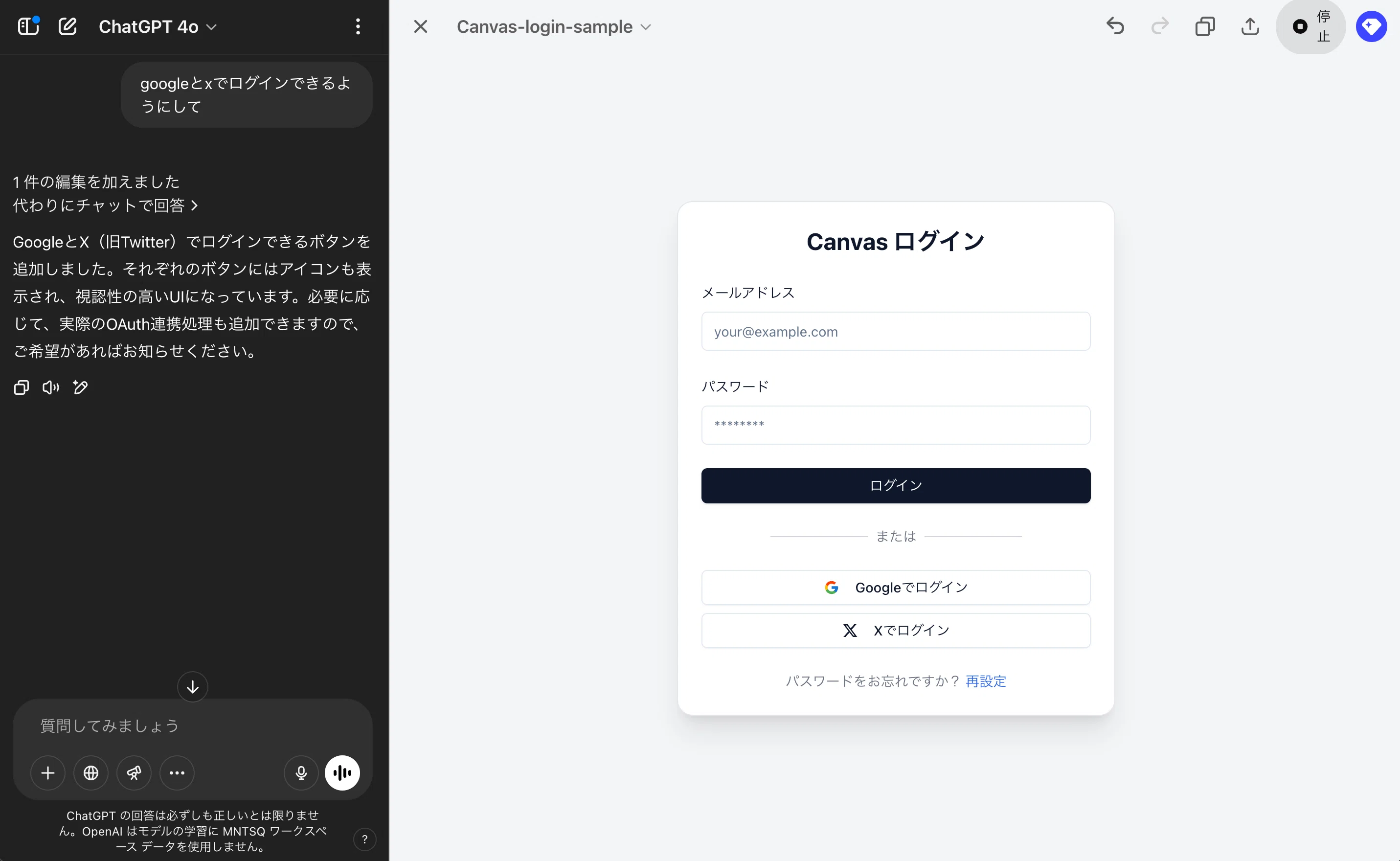
Task: Launch voice mode waveform button
Action: pos(342,773)
